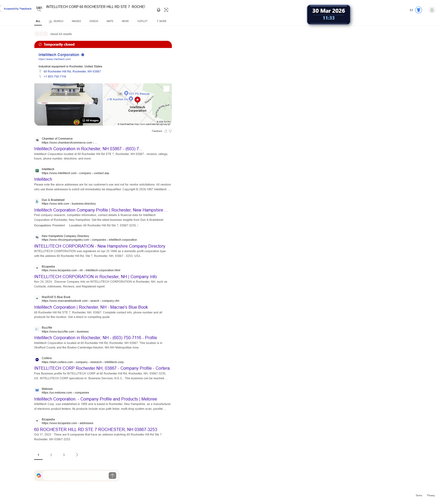444x500 pixels.
Task: Click the microphone voice search icon
Action: tap(159, 10)
